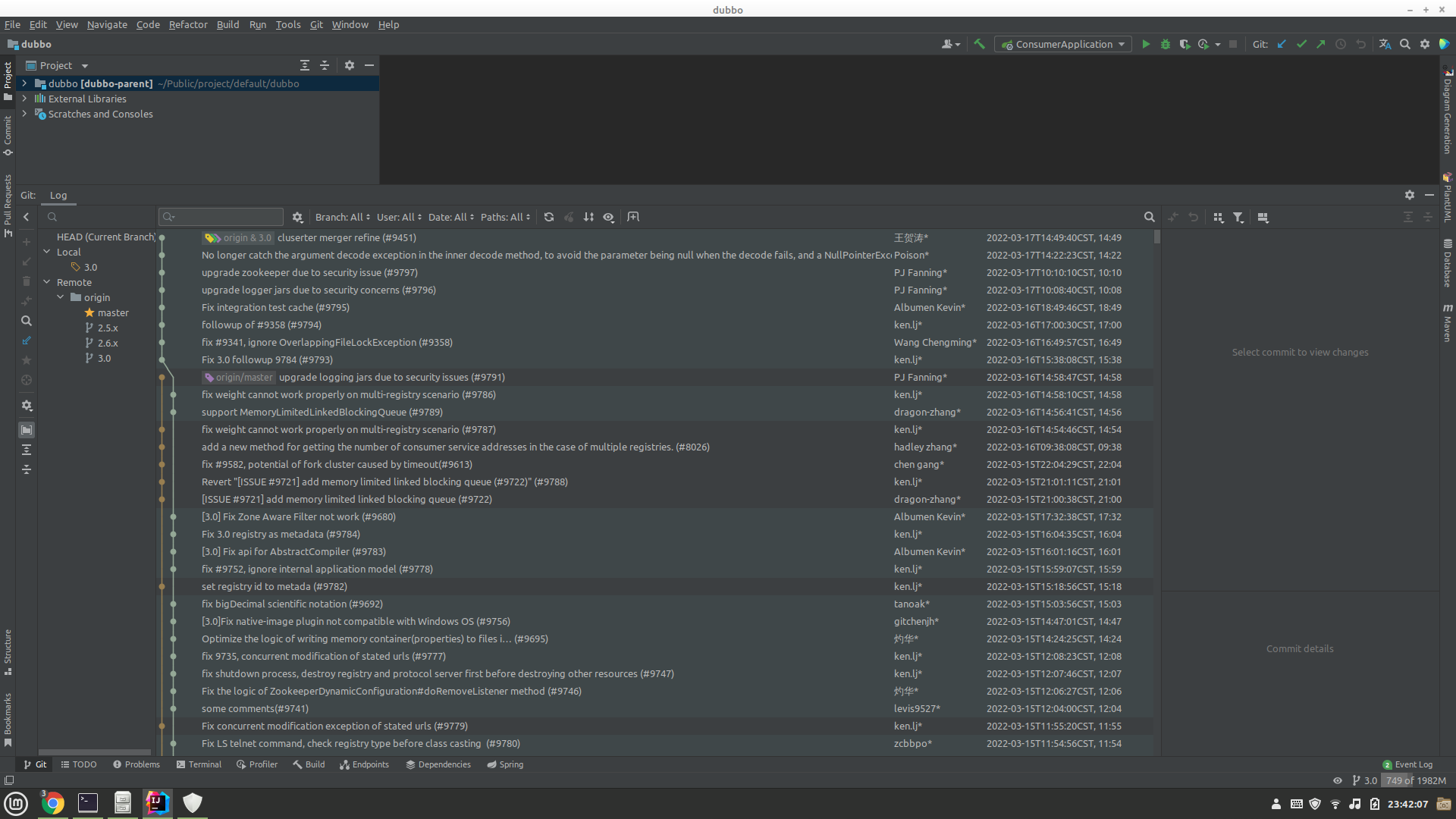Collapse origin remote folder
This screenshot has height=819, width=1456.
tap(61, 297)
